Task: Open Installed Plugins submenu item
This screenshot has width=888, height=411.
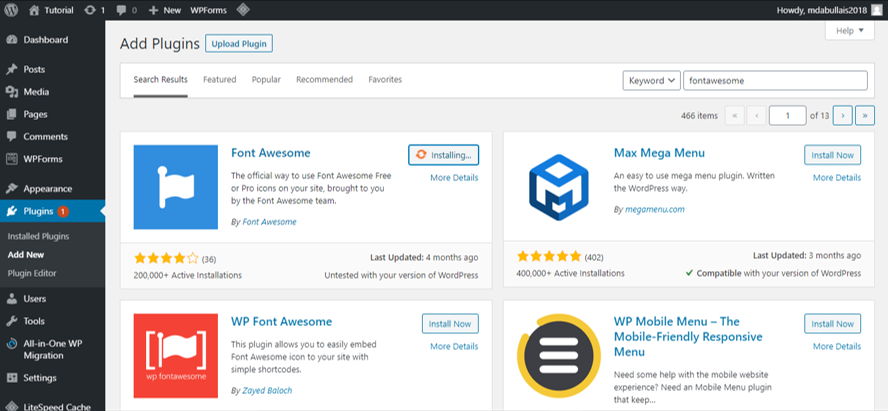Action: pyautogui.click(x=39, y=236)
